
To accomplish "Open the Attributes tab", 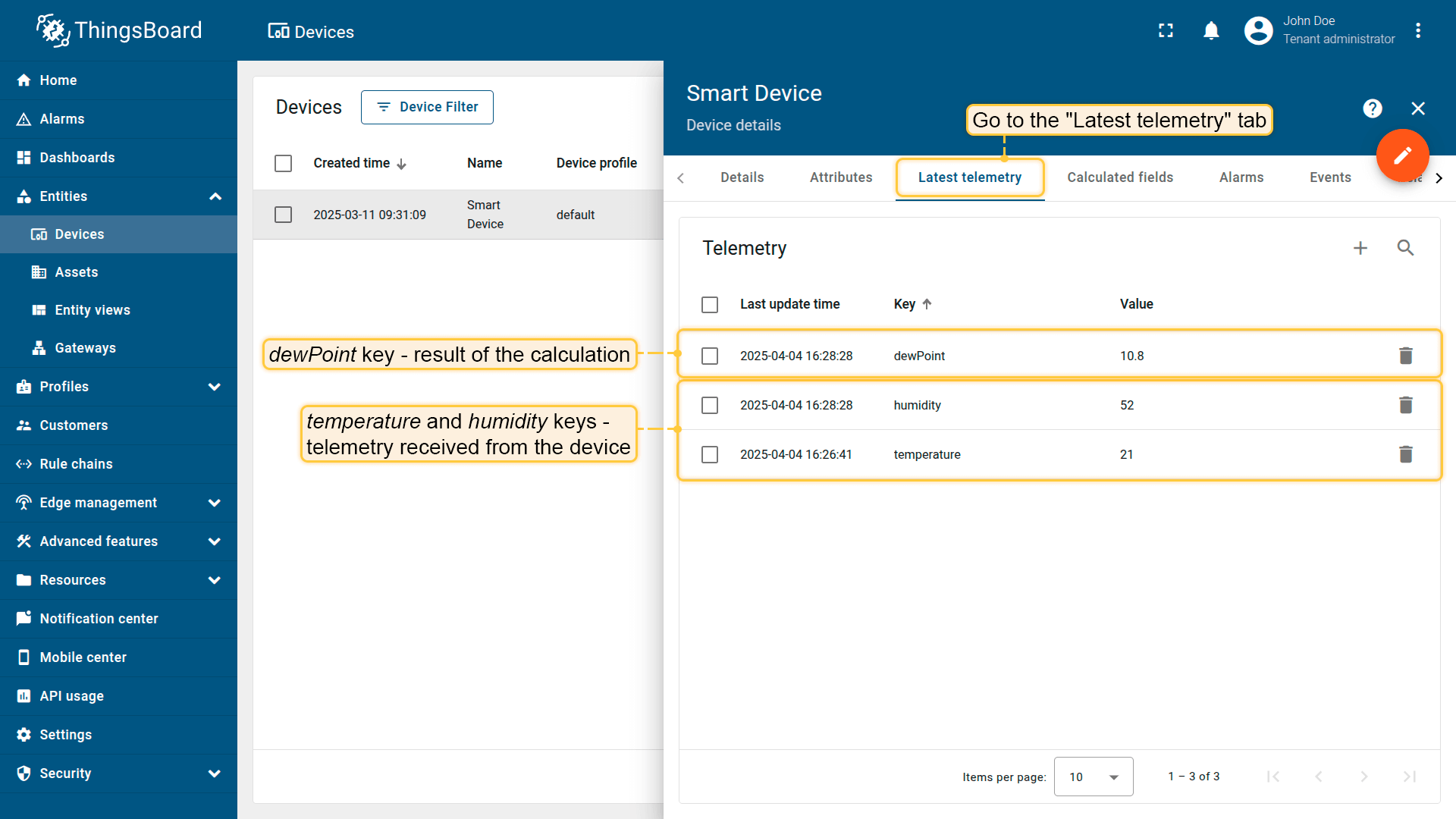I will pos(840,177).
